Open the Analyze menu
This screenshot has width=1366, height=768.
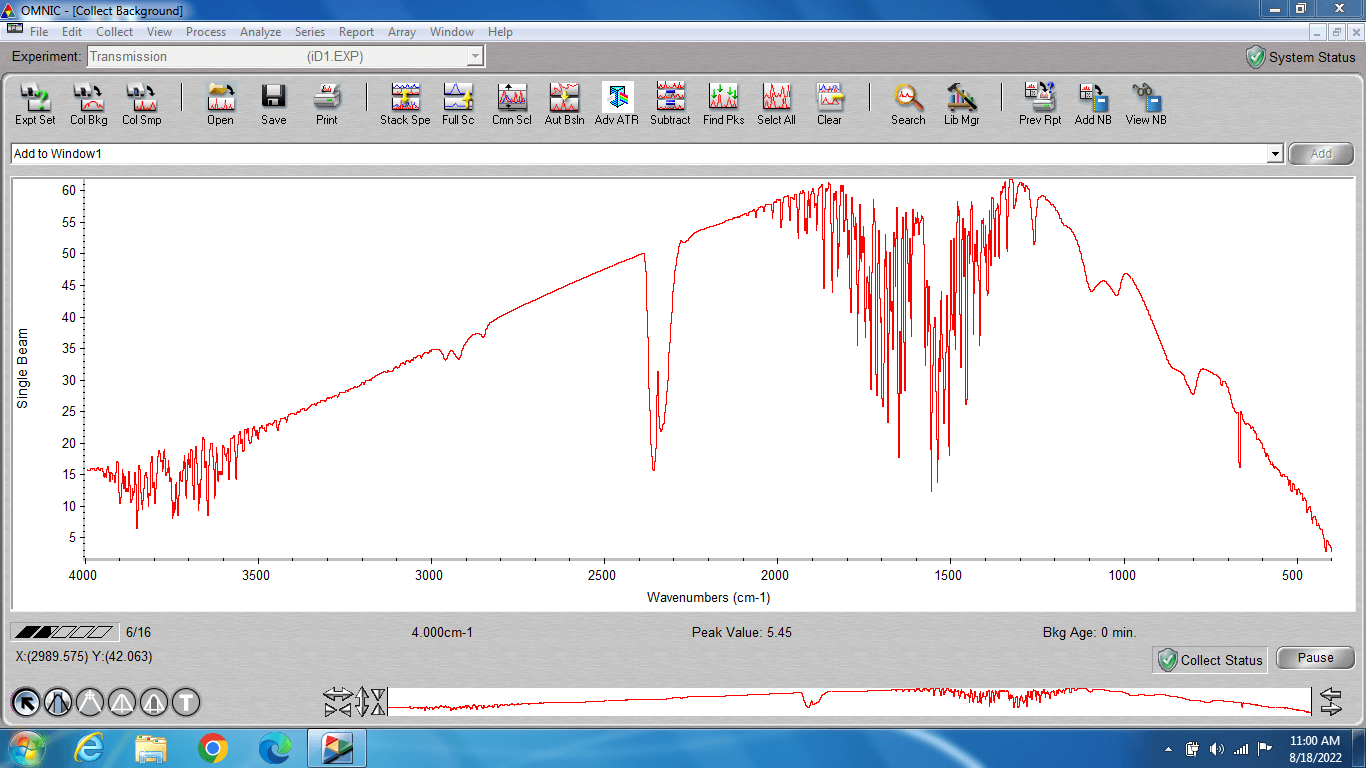tap(260, 32)
